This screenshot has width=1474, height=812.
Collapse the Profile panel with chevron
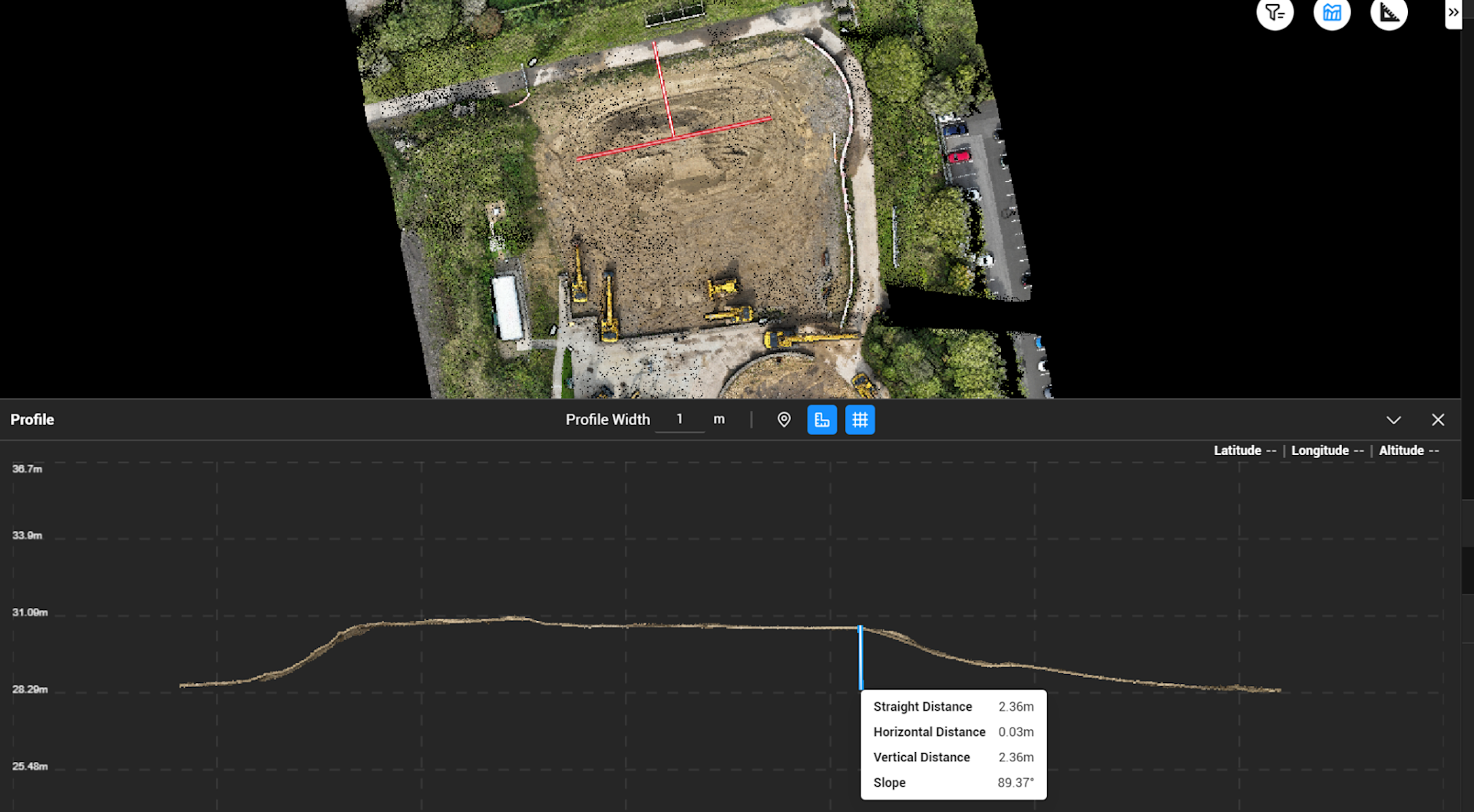[x=1393, y=420]
